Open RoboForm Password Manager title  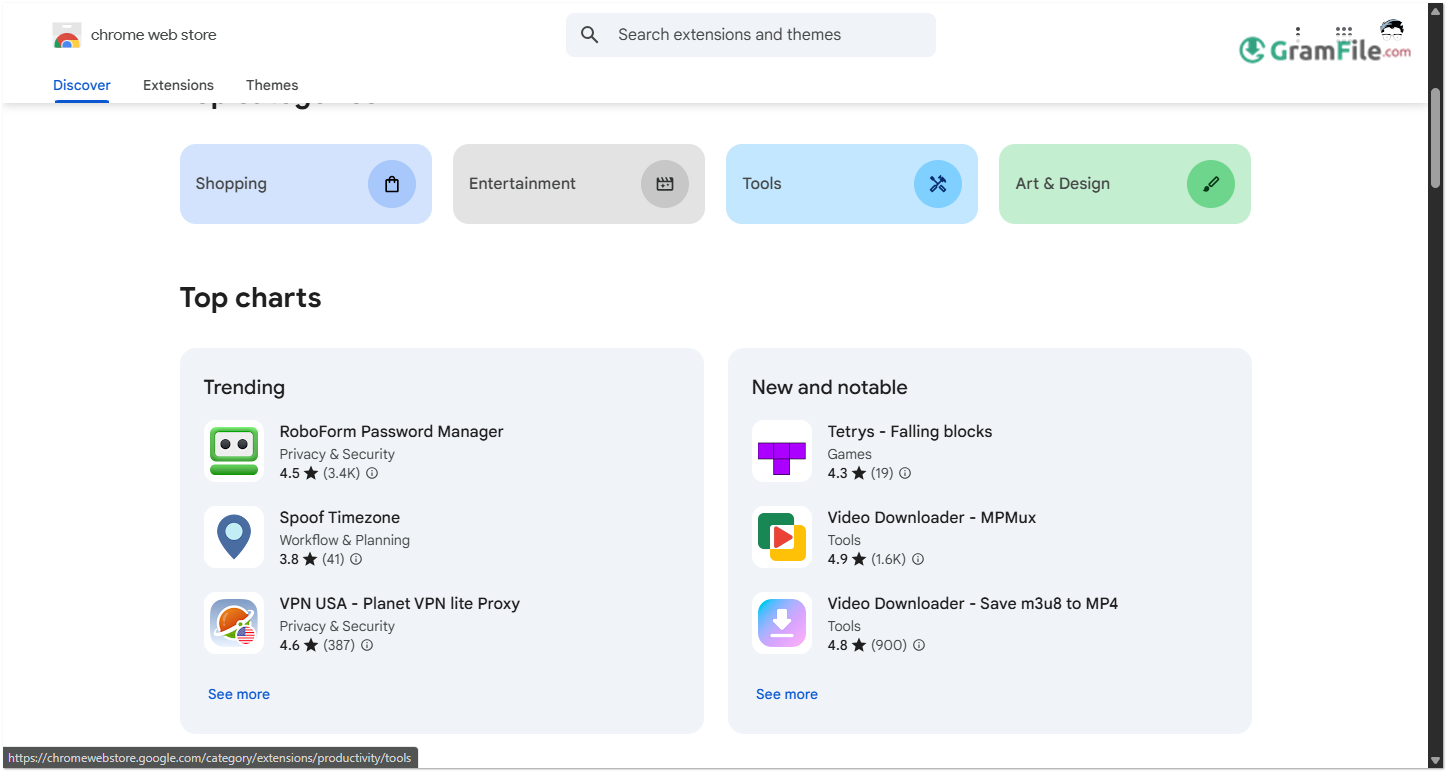pyautogui.click(x=392, y=432)
